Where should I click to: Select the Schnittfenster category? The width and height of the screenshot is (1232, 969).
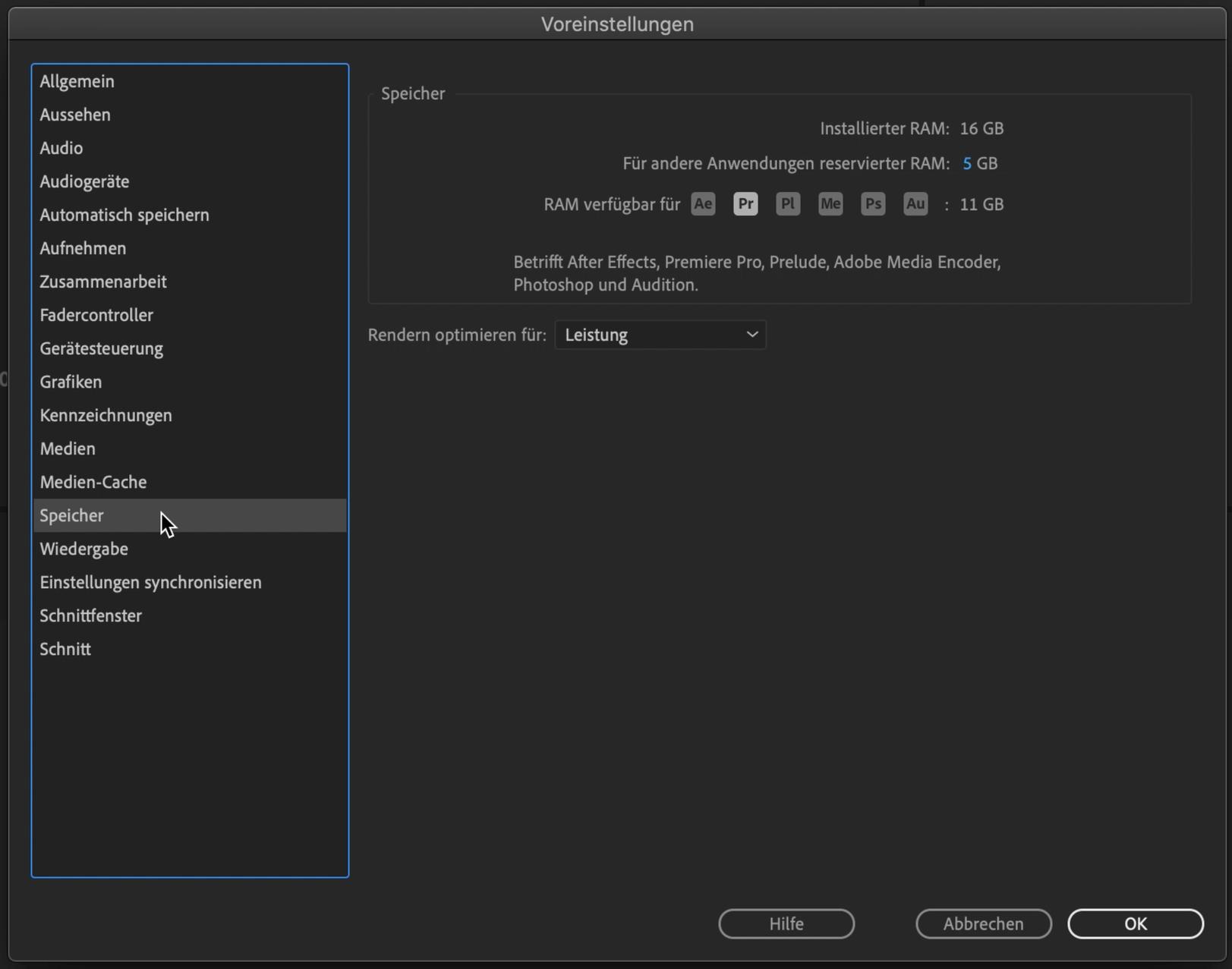tap(90, 615)
